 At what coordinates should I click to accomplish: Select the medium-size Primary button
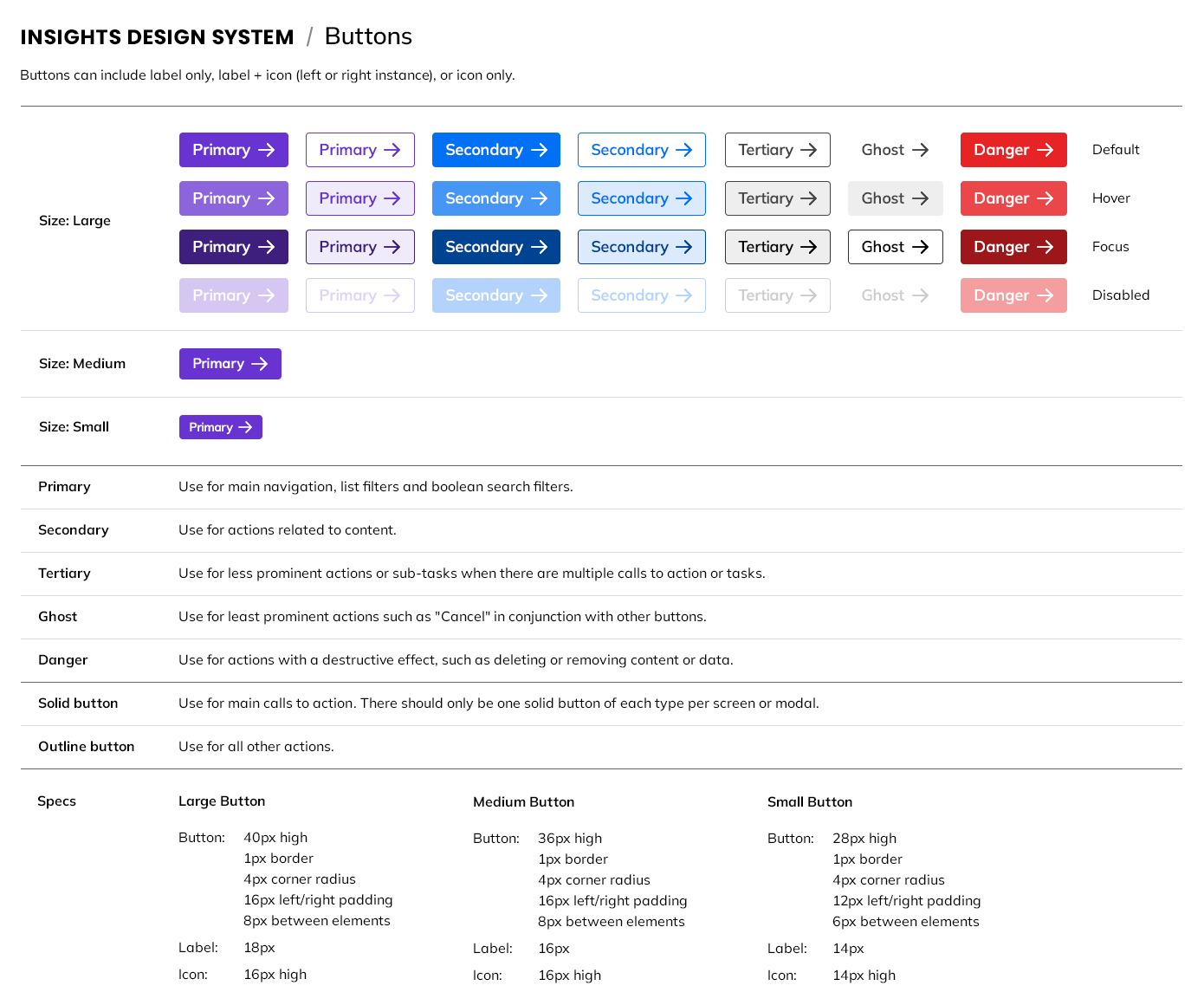click(x=230, y=363)
